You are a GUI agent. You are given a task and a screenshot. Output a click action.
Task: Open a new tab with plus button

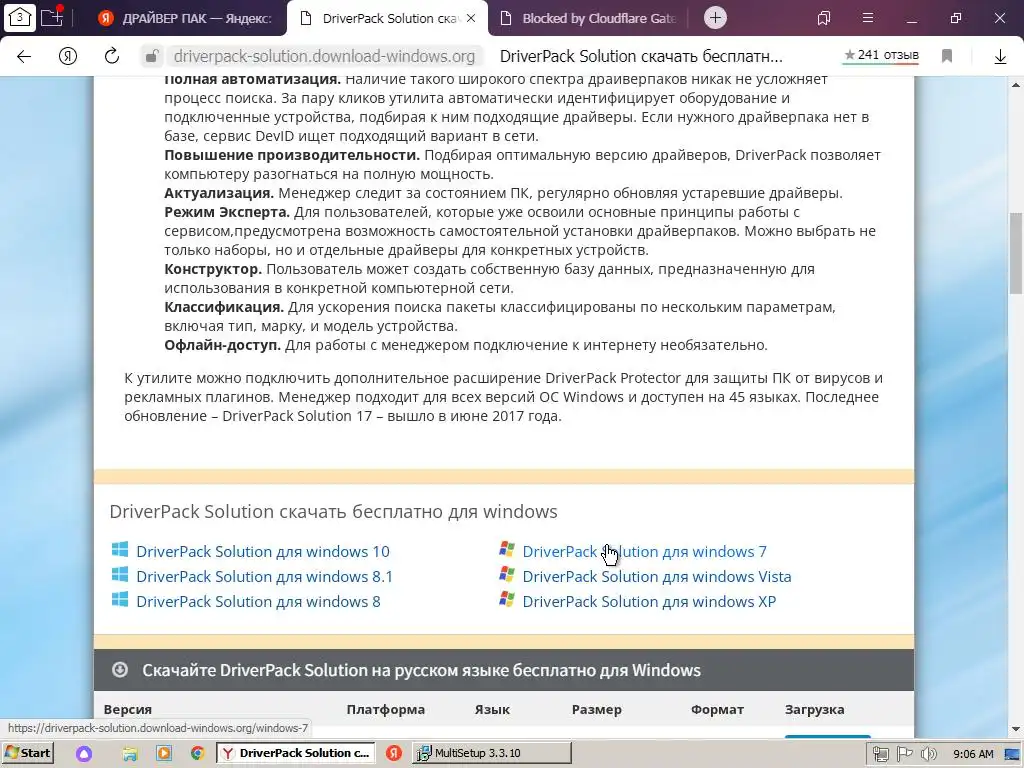(x=715, y=18)
